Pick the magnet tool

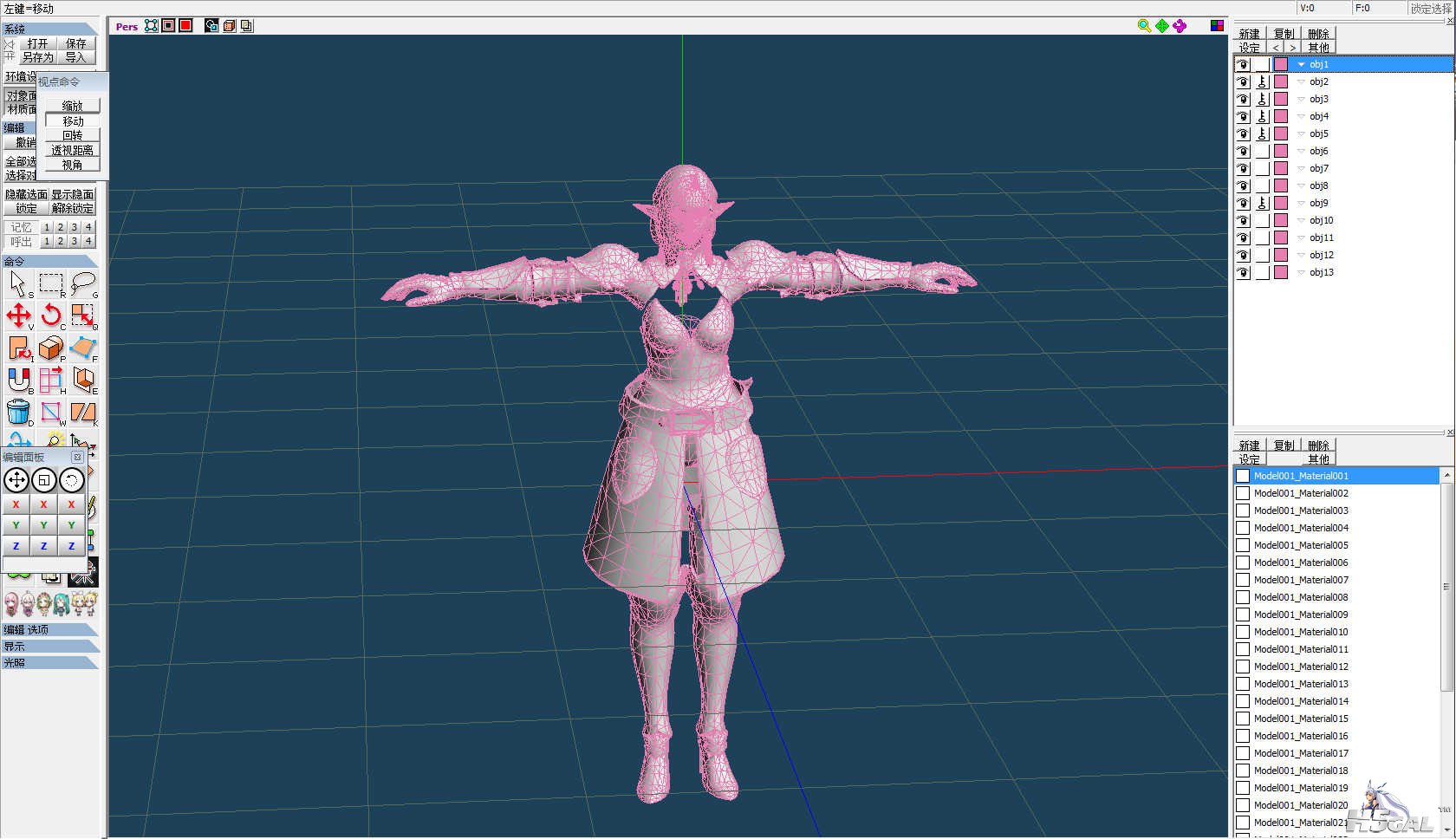point(18,380)
